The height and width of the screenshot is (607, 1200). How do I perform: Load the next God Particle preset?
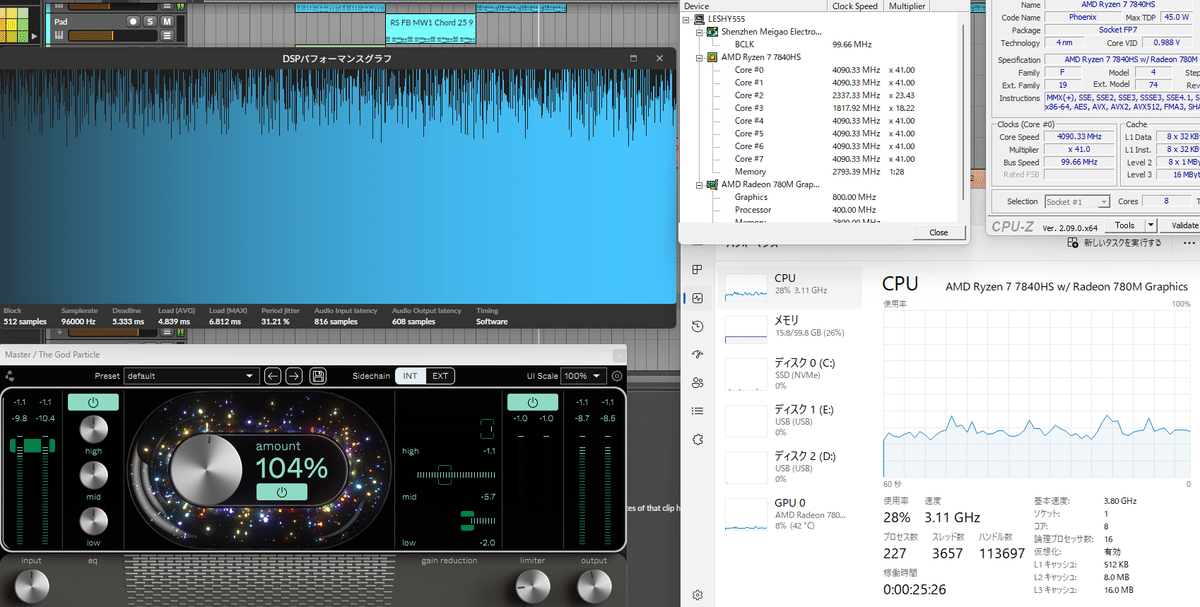click(293, 376)
